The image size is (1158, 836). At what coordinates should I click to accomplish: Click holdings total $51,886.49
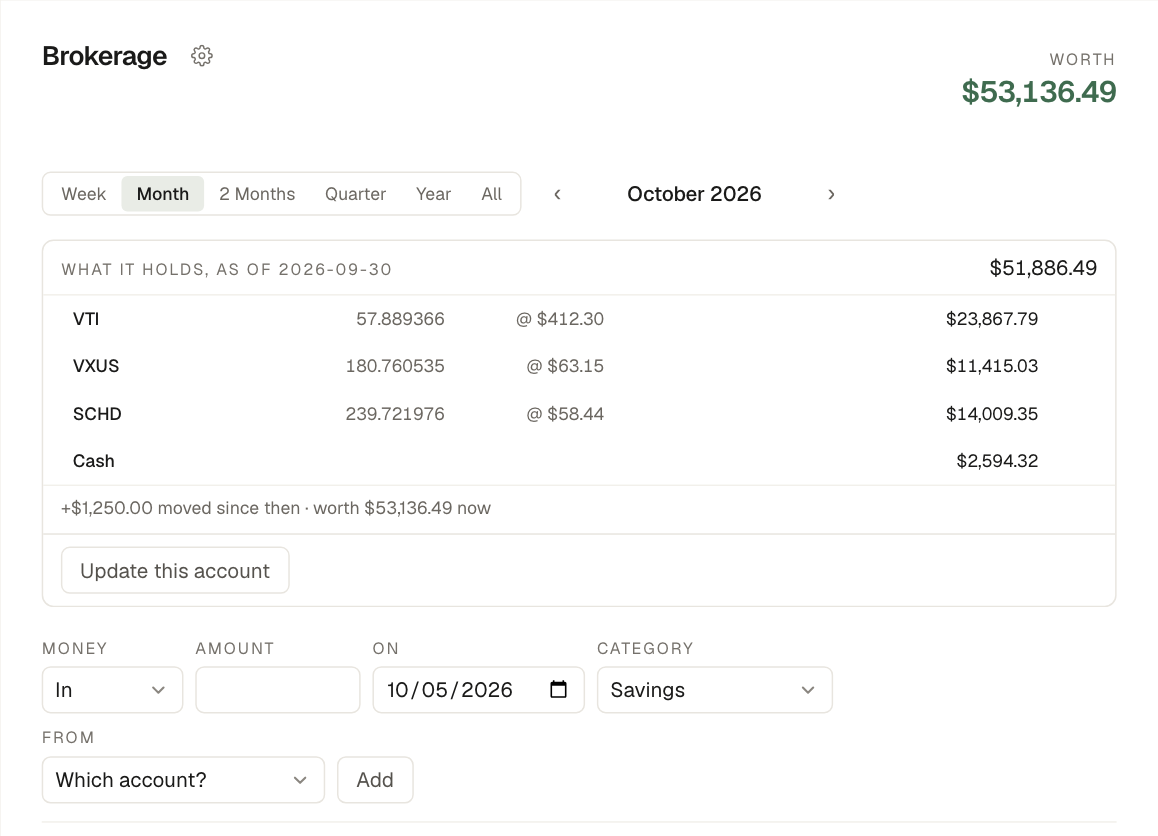1044,268
